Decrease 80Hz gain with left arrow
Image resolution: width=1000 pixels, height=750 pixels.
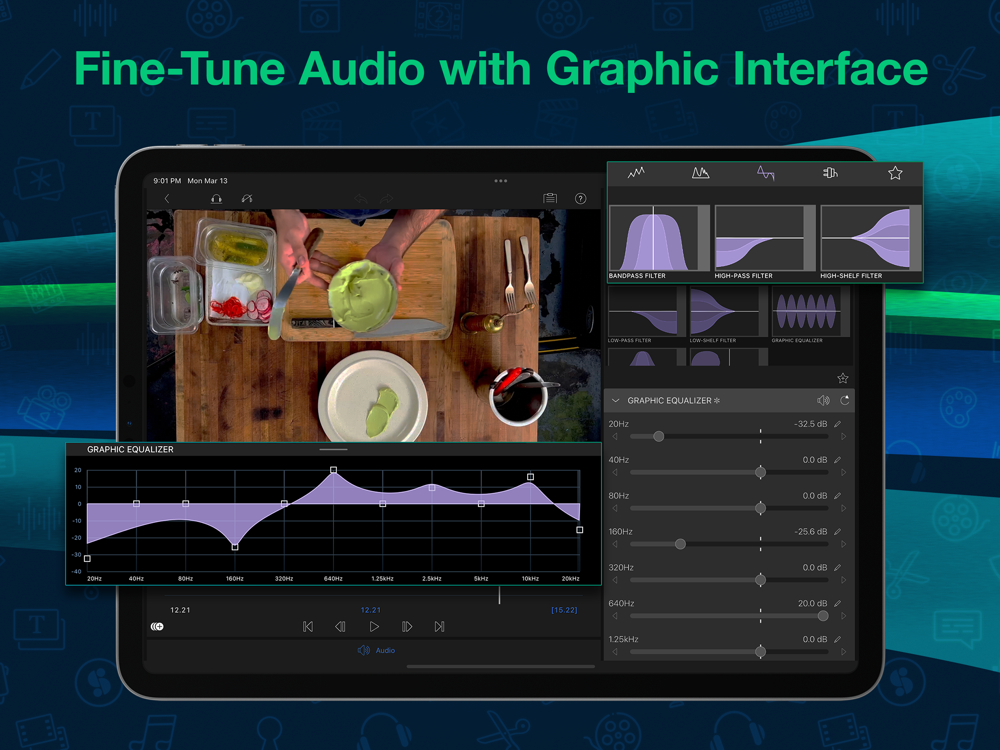tap(615, 508)
